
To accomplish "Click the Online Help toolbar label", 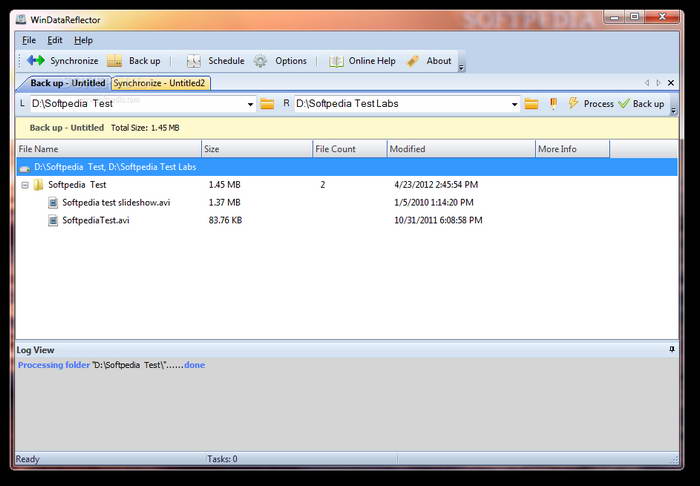I will click(372, 61).
